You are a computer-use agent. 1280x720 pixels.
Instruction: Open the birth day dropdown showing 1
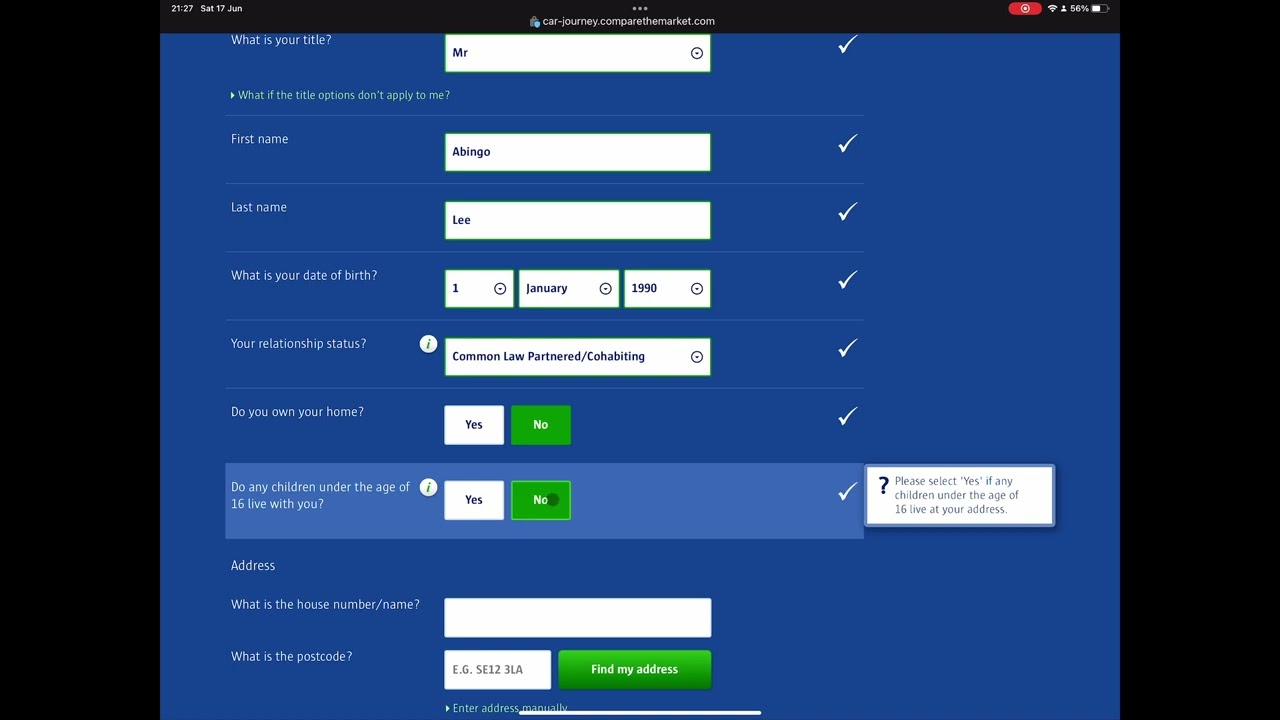pyautogui.click(x=479, y=288)
